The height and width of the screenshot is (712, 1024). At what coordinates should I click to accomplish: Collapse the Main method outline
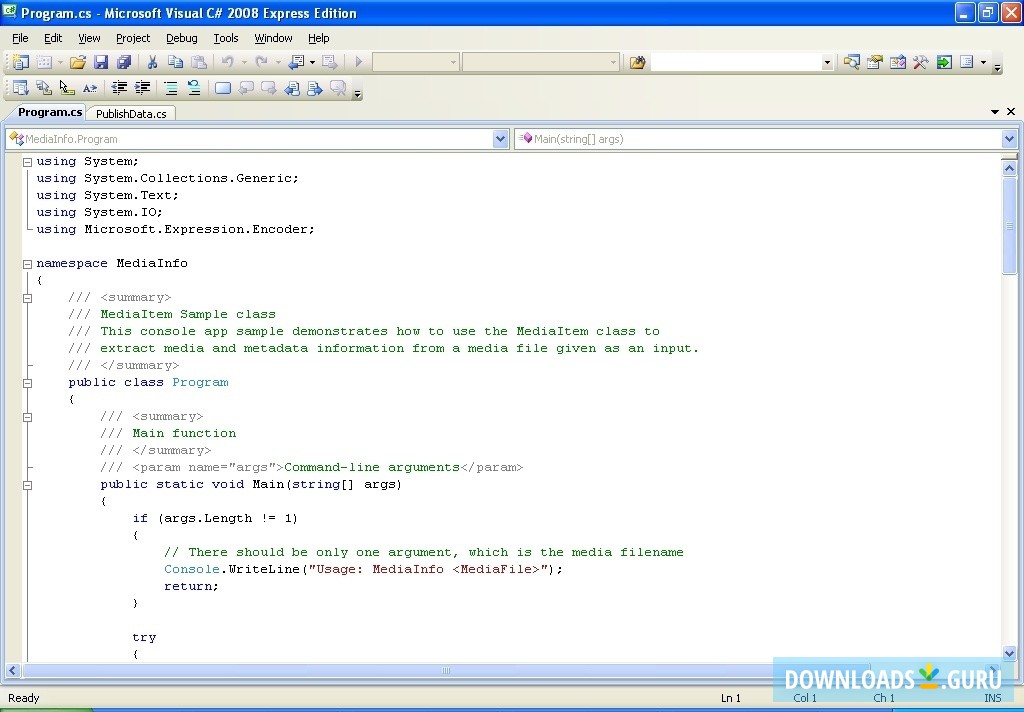tap(28, 485)
